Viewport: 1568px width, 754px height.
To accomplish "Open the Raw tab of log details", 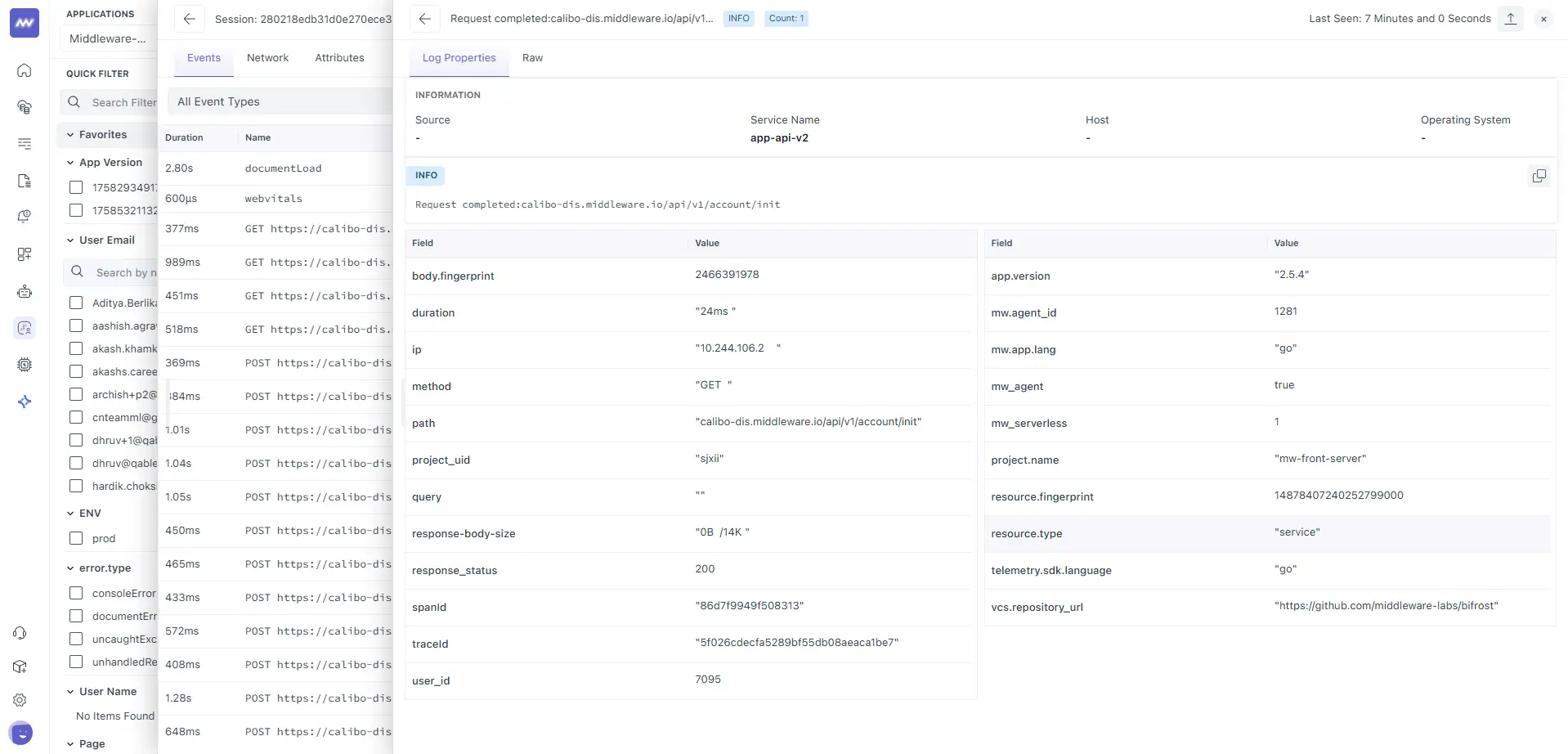I will pyautogui.click(x=532, y=57).
